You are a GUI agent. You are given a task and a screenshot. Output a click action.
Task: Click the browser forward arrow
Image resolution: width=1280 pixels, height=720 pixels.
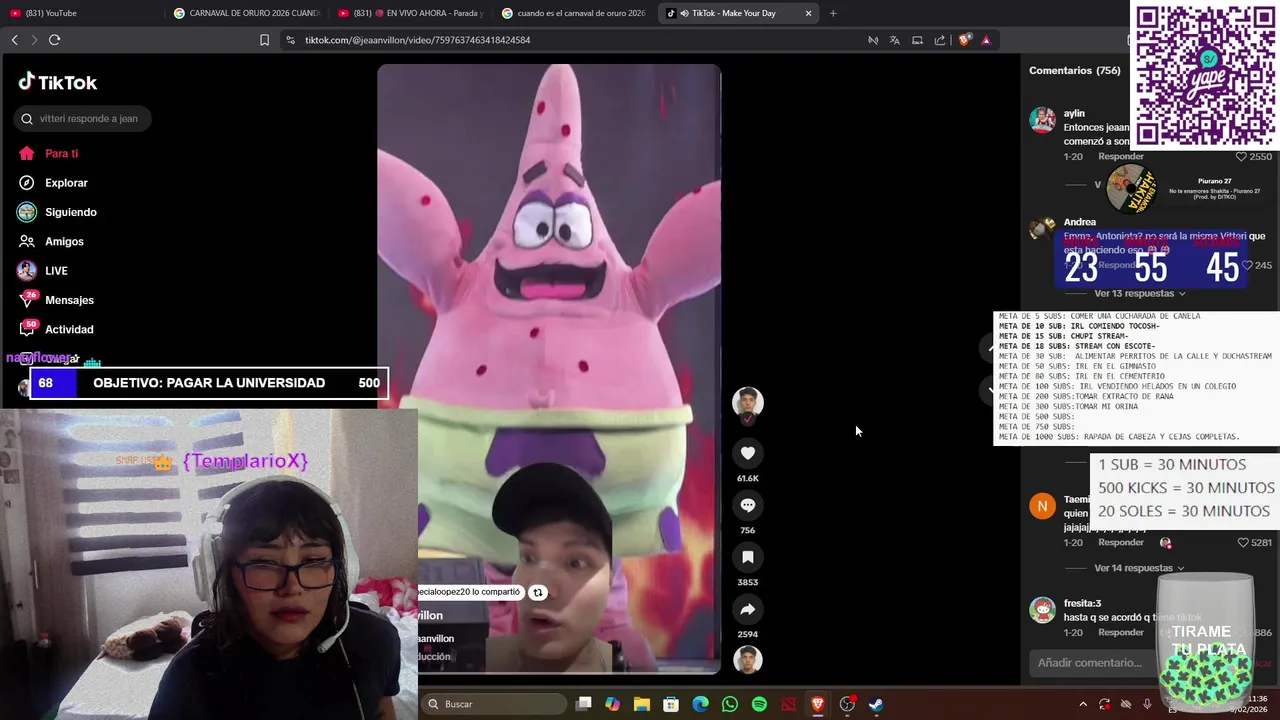click(34, 40)
